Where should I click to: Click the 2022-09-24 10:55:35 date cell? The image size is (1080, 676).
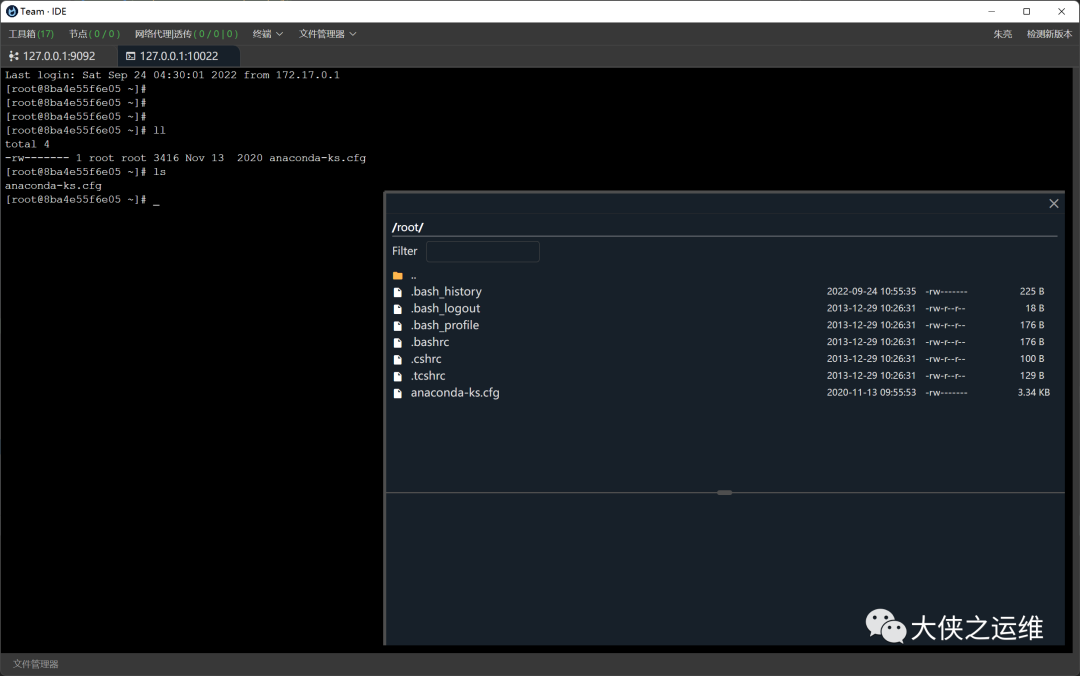point(871,291)
